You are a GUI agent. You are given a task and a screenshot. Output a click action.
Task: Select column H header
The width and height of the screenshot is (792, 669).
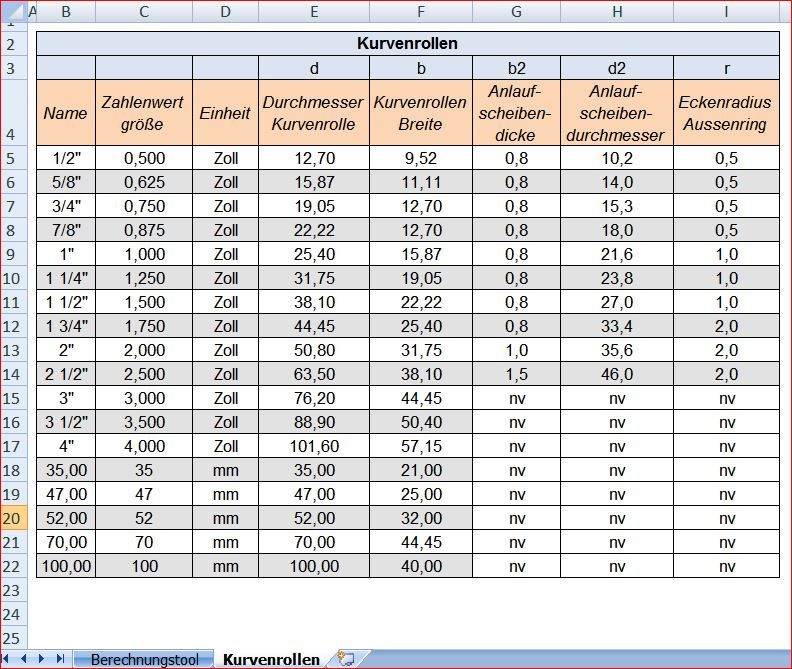tap(616, 12)
